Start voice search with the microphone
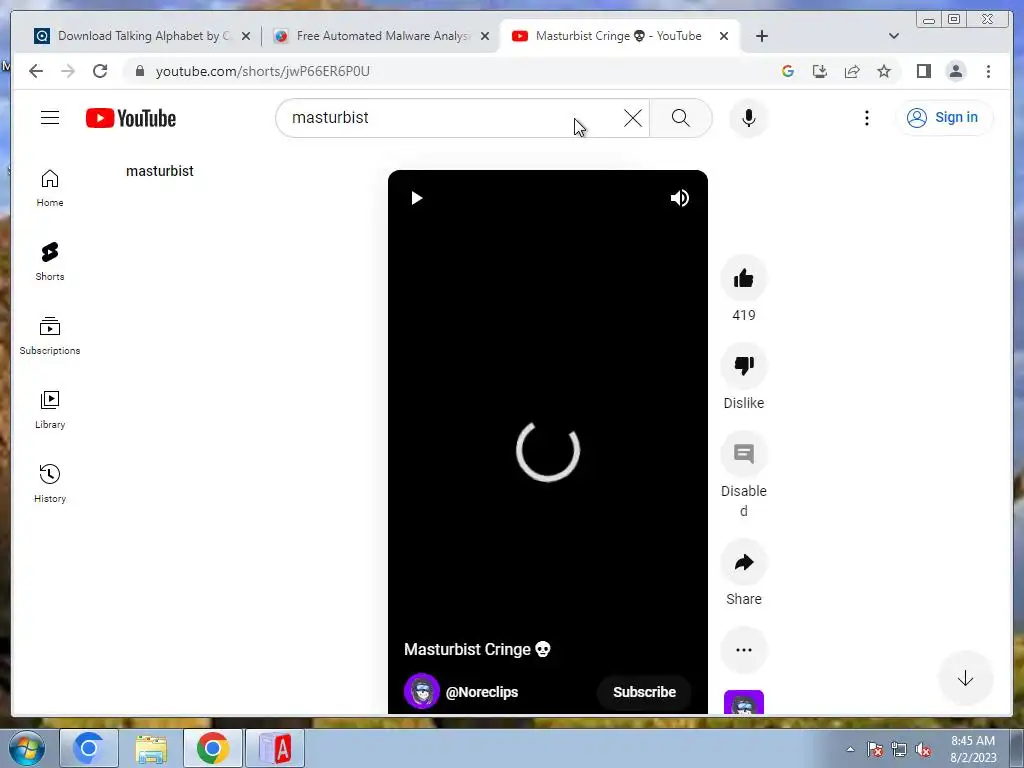 (748, 118)
